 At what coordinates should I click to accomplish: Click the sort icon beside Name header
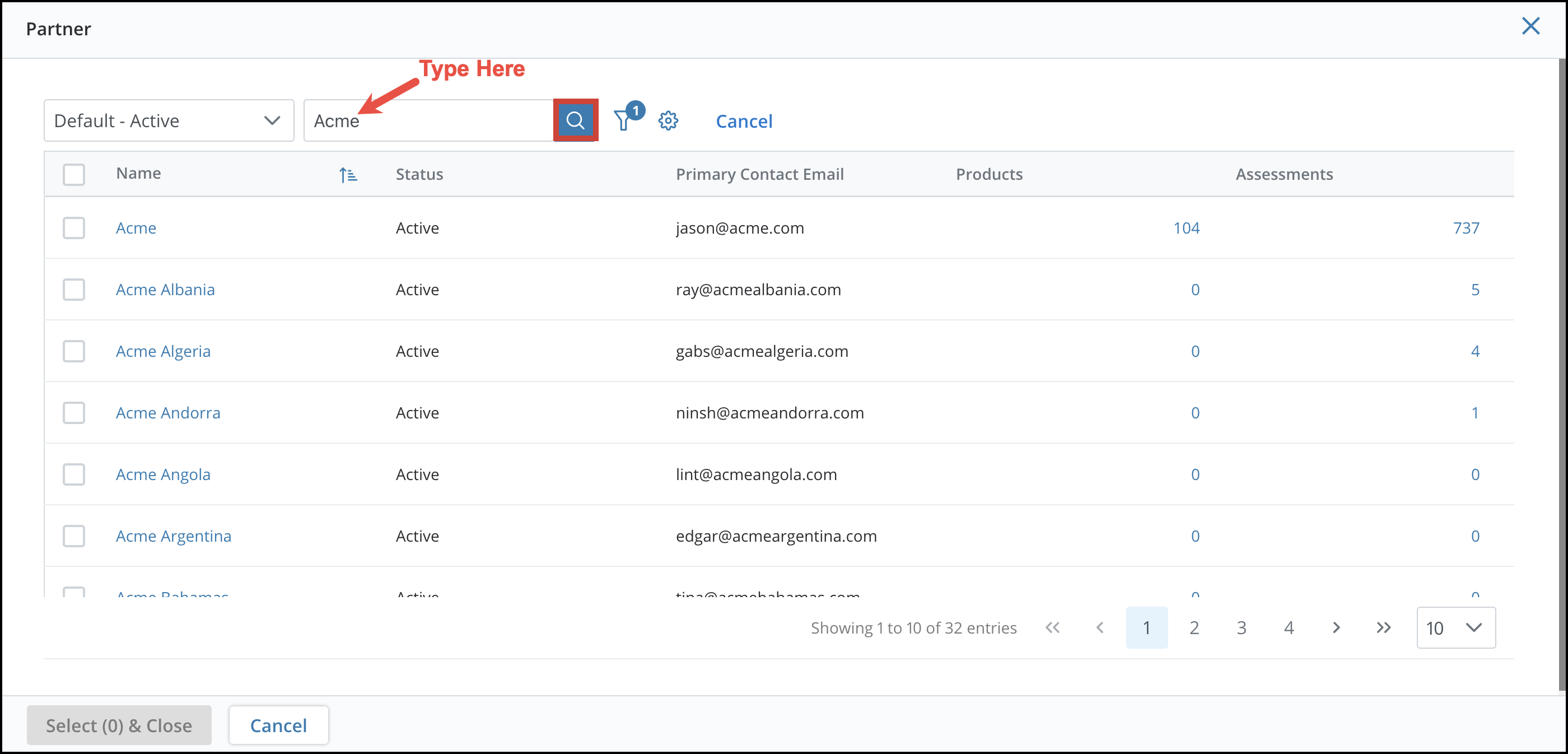coord(348,174)
